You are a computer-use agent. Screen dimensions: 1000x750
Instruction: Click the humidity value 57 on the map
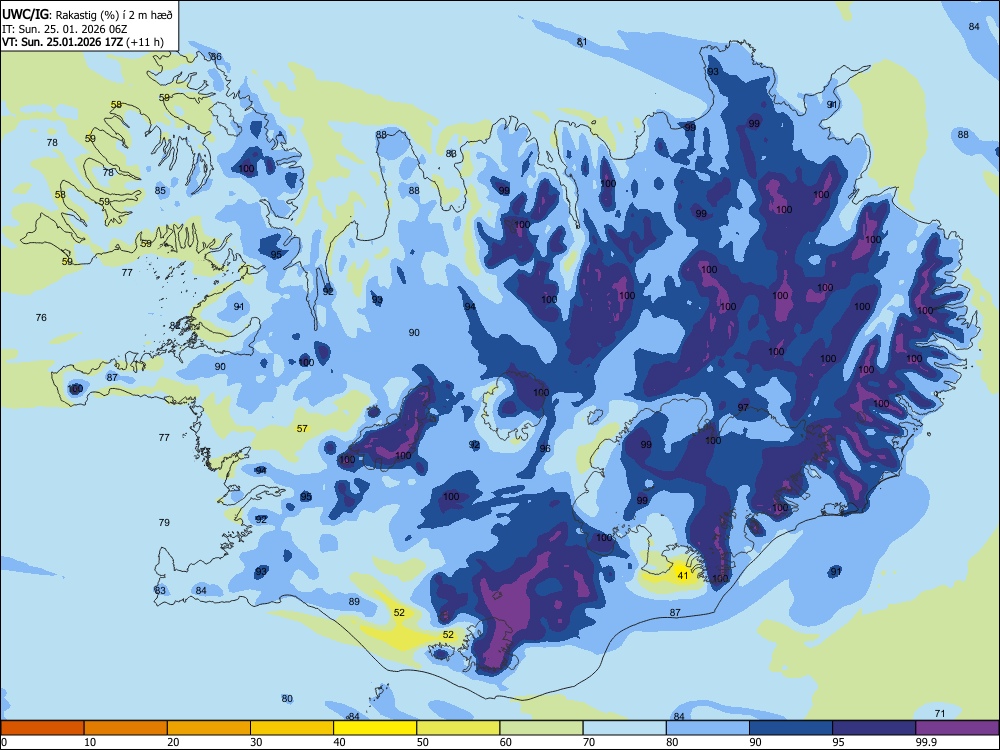point(302,429)
